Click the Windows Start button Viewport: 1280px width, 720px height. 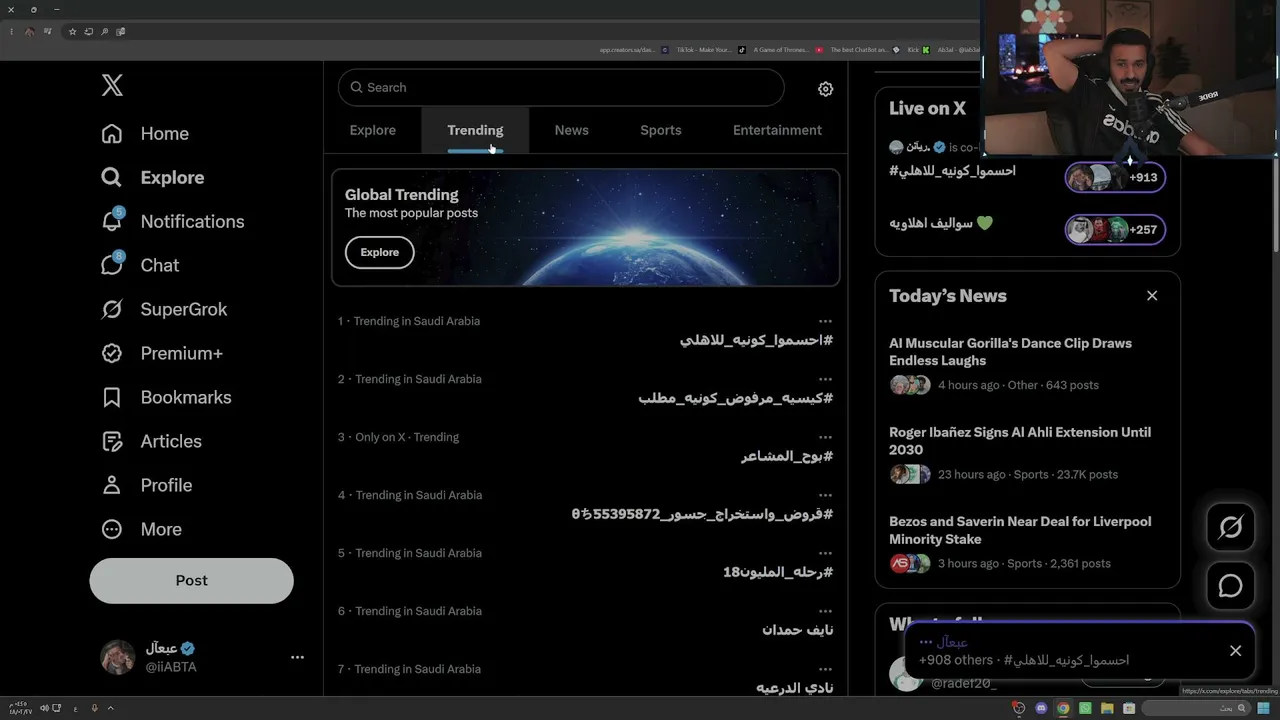[1265, 708]
